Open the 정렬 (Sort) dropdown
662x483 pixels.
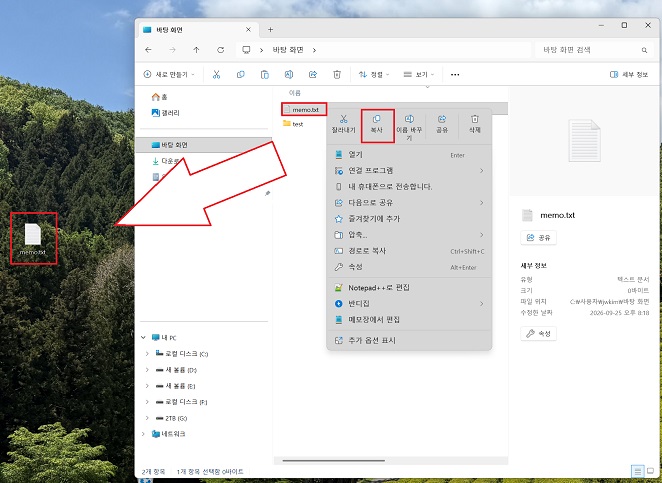[x=374, y=74]
